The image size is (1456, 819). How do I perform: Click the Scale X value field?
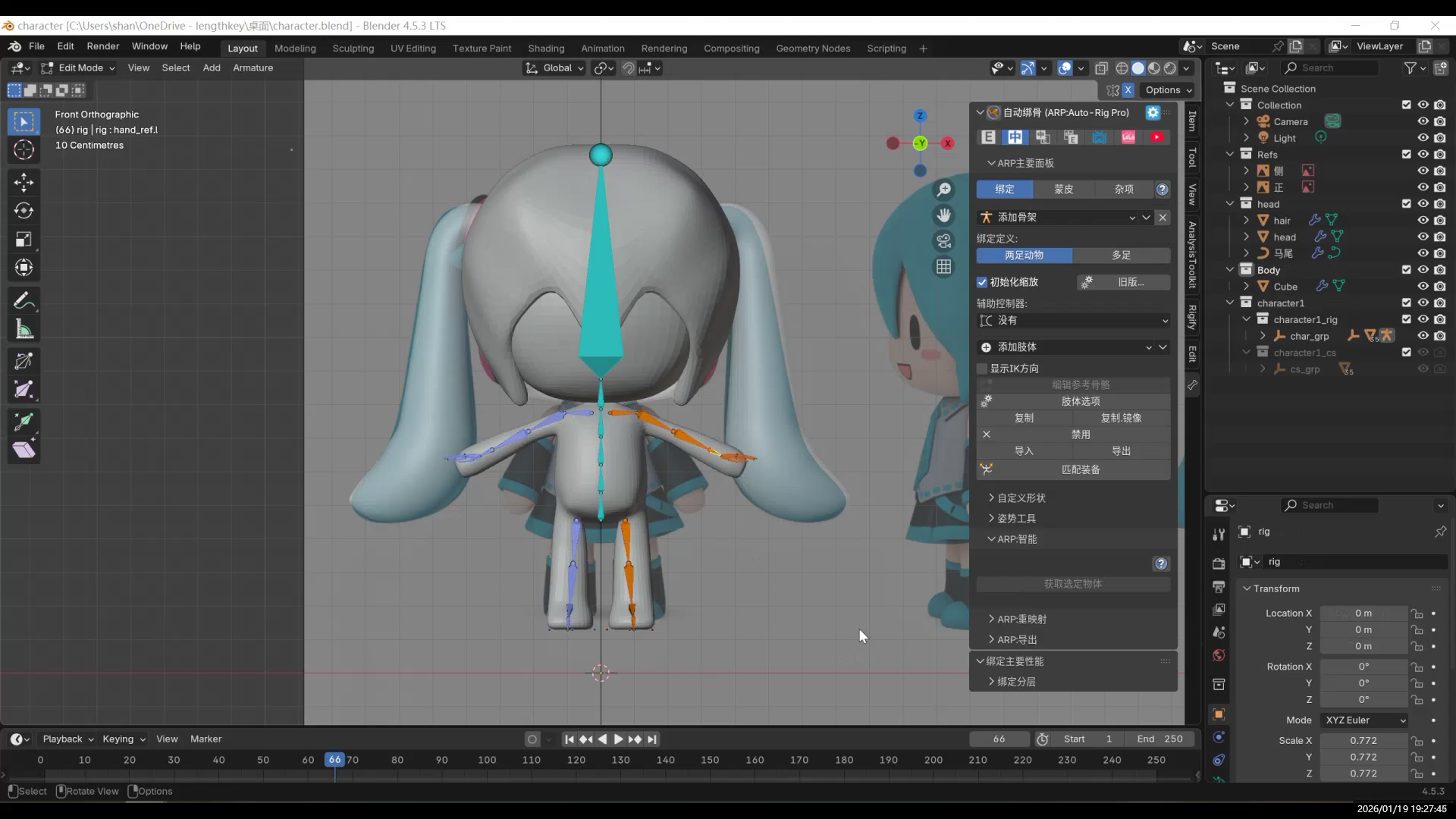[x=1363, y=741]
